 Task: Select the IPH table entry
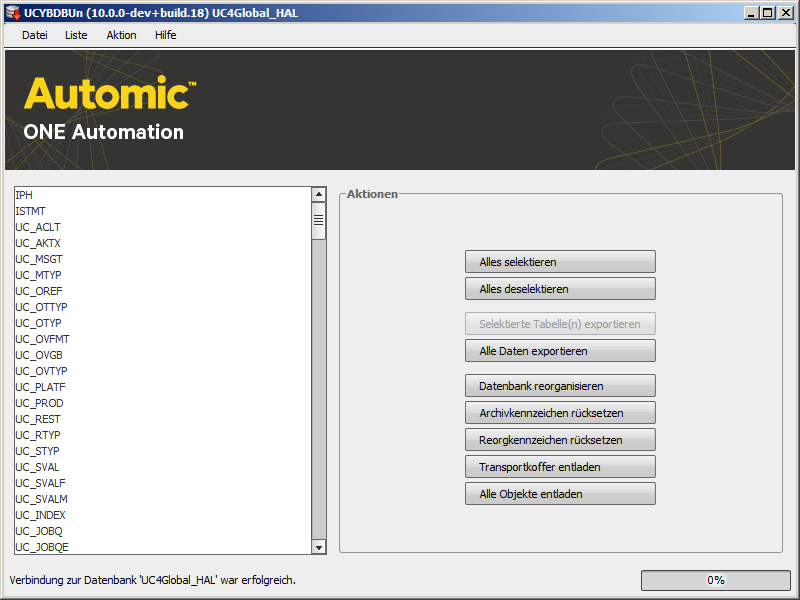[x=163, y=195]
